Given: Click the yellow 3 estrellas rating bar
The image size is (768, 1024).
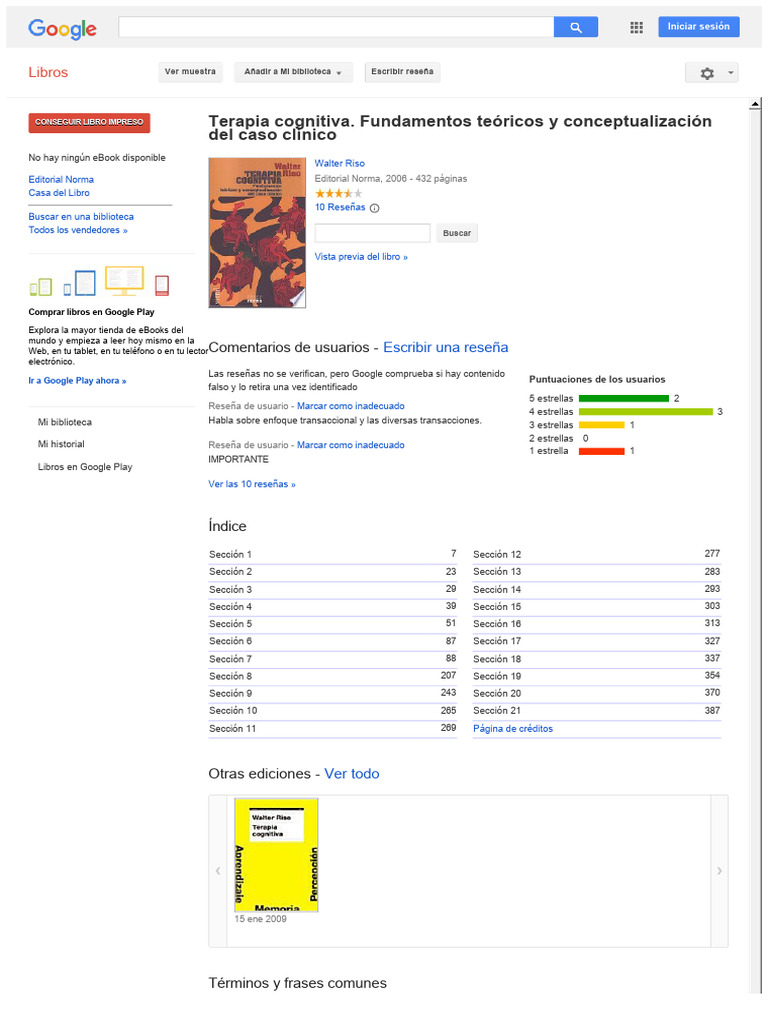Looking at the screenshot, I should pyautogui.click(x=601, y=425).
